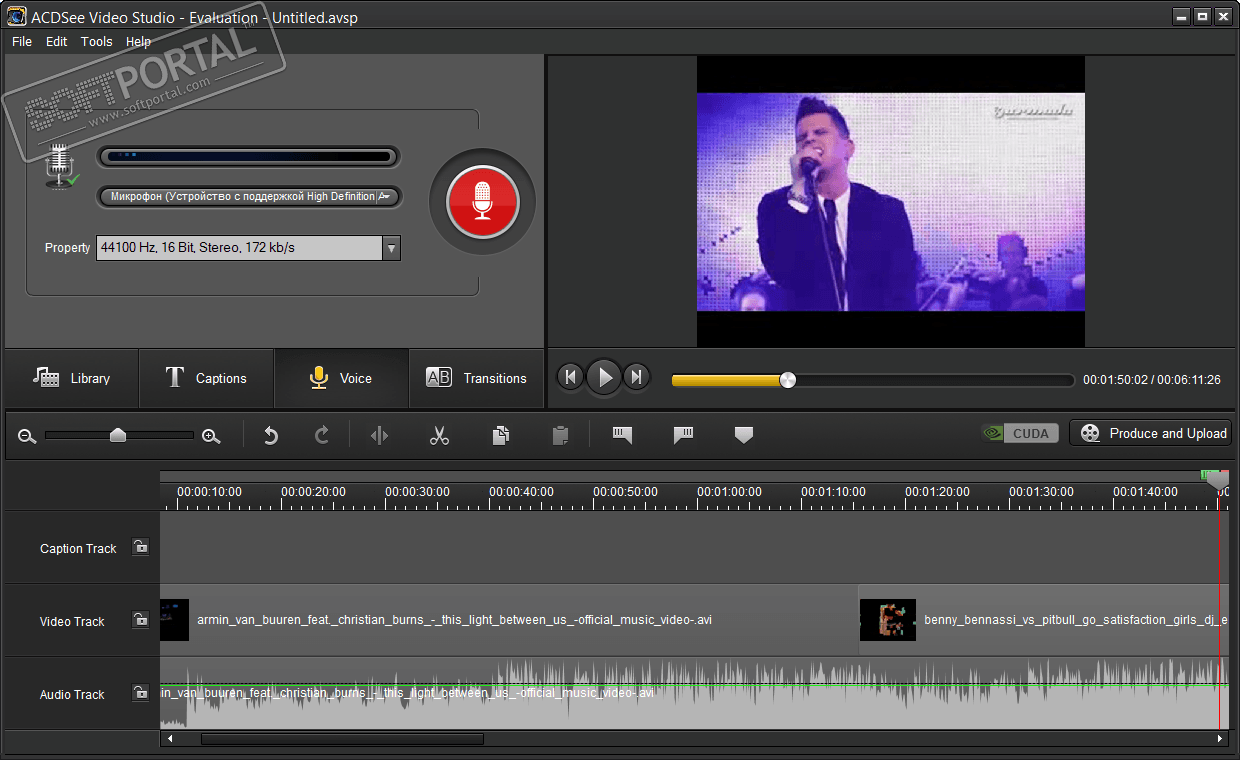This screenshot has width=1240, height=760.
Task: Click the ACDSee app icon in title bar
Action: pyautogui.click(x=16, y=16)
